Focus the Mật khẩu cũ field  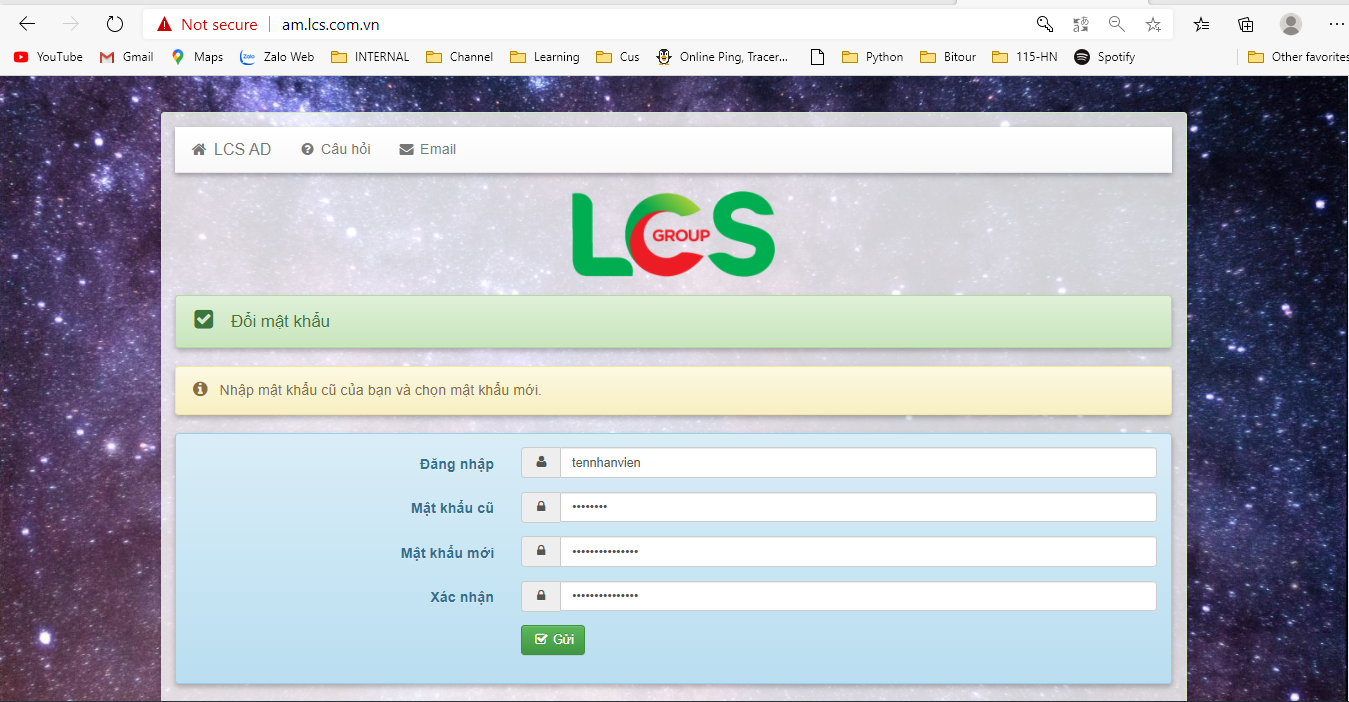pyautogui.click(x=858, y=507)
